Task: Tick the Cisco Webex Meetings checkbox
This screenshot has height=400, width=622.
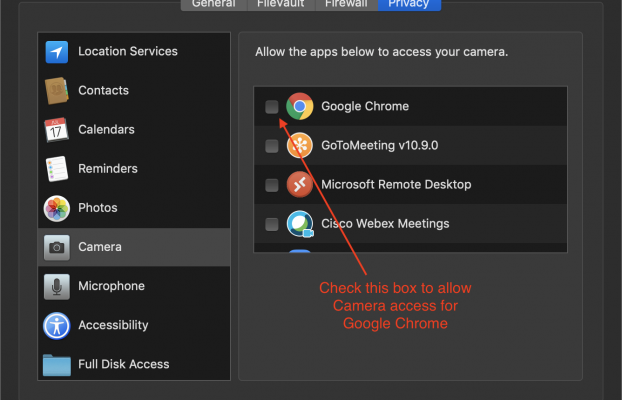Action: click(x=272, y=224)
